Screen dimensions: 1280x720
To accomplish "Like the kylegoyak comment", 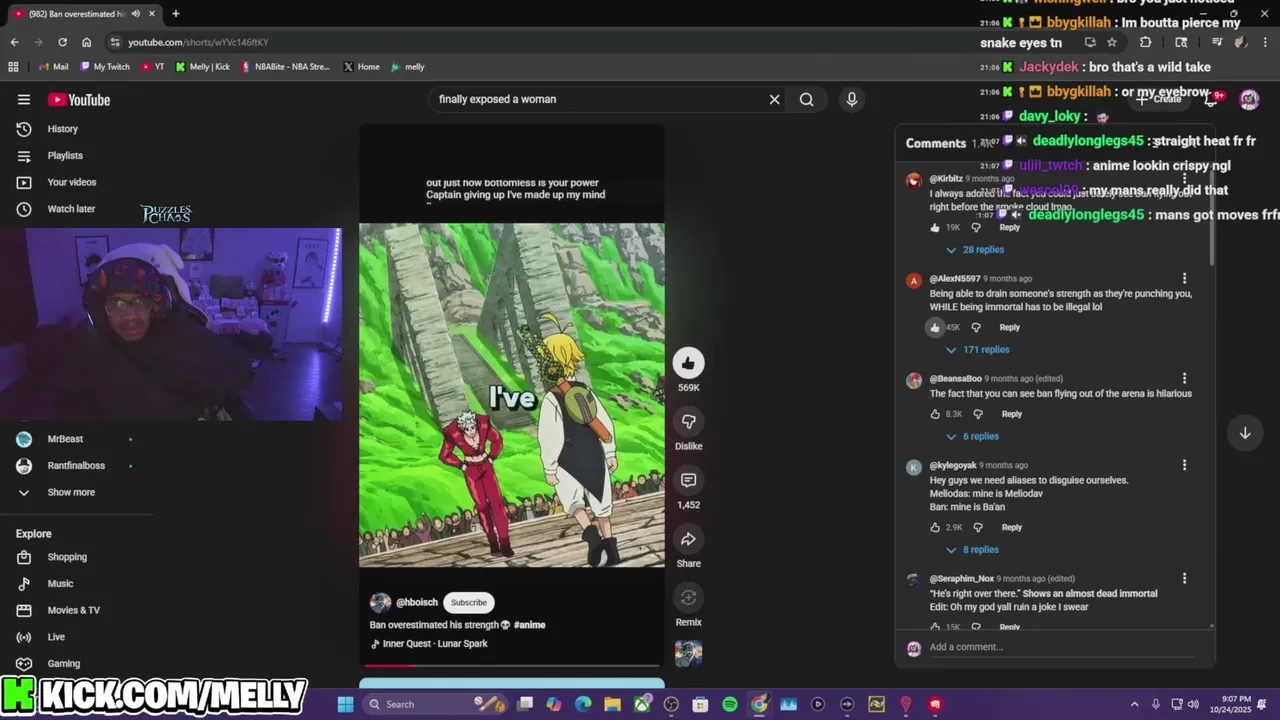I will (x=935, y=527).
